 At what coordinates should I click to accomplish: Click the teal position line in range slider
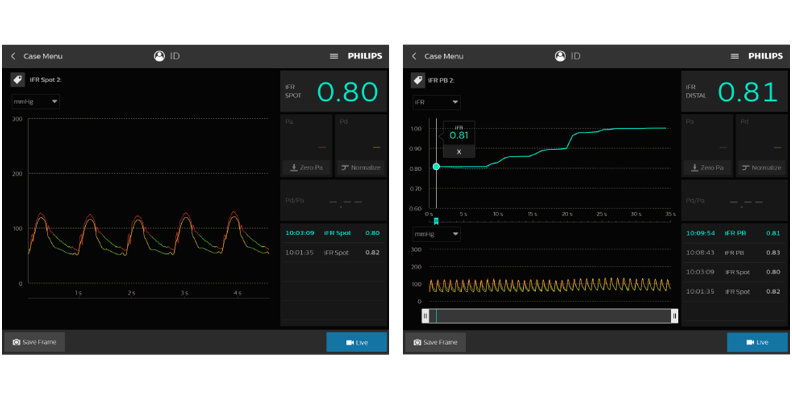436,316
